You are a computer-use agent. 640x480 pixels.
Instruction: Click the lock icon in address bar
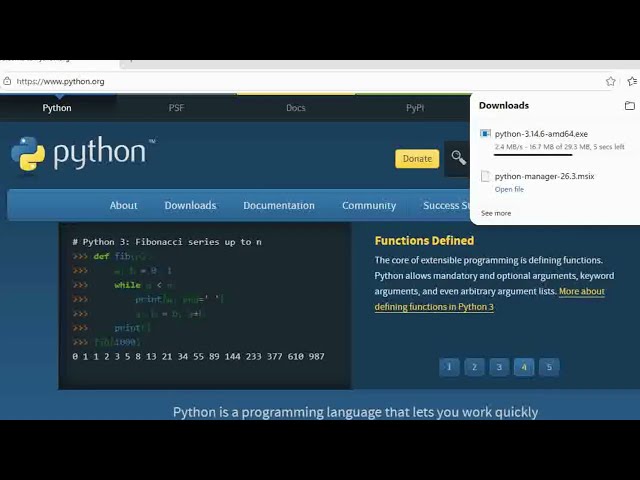point(7,81)
